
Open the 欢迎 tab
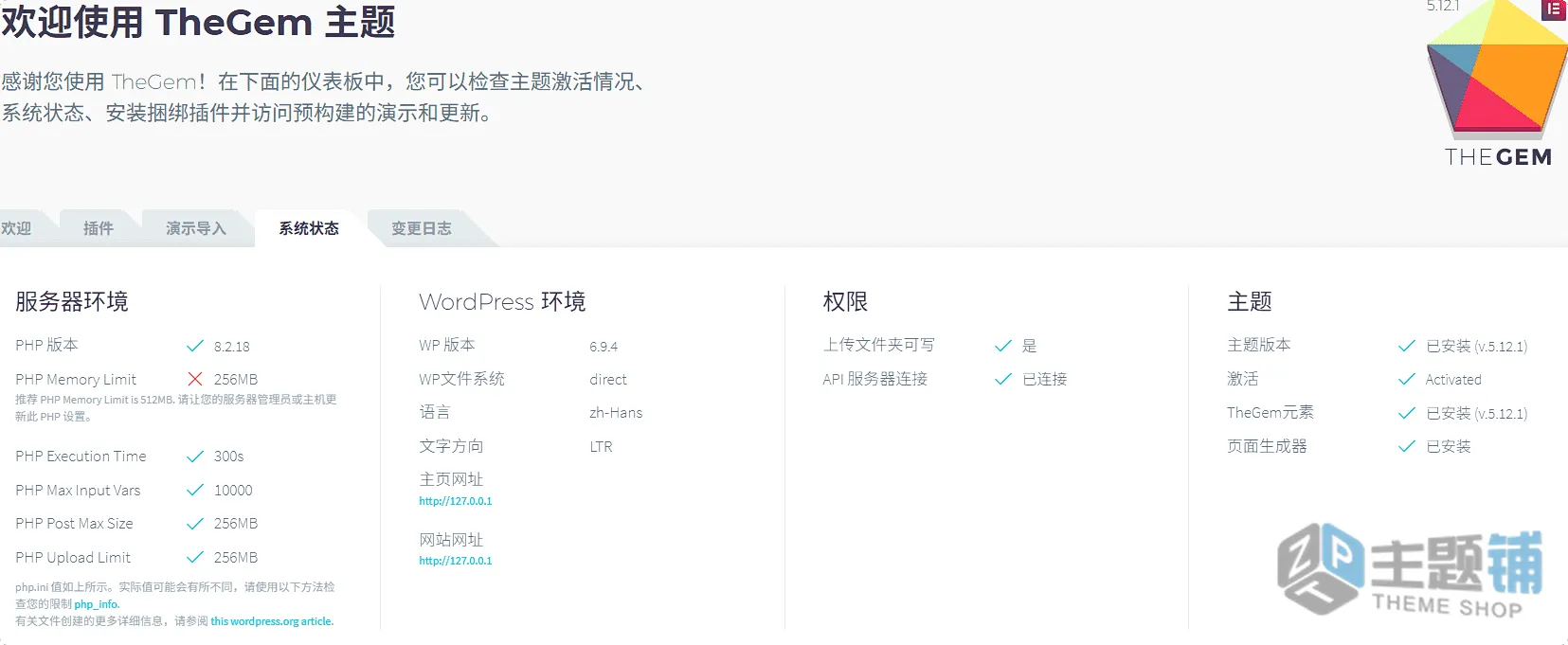click(16, 228)
